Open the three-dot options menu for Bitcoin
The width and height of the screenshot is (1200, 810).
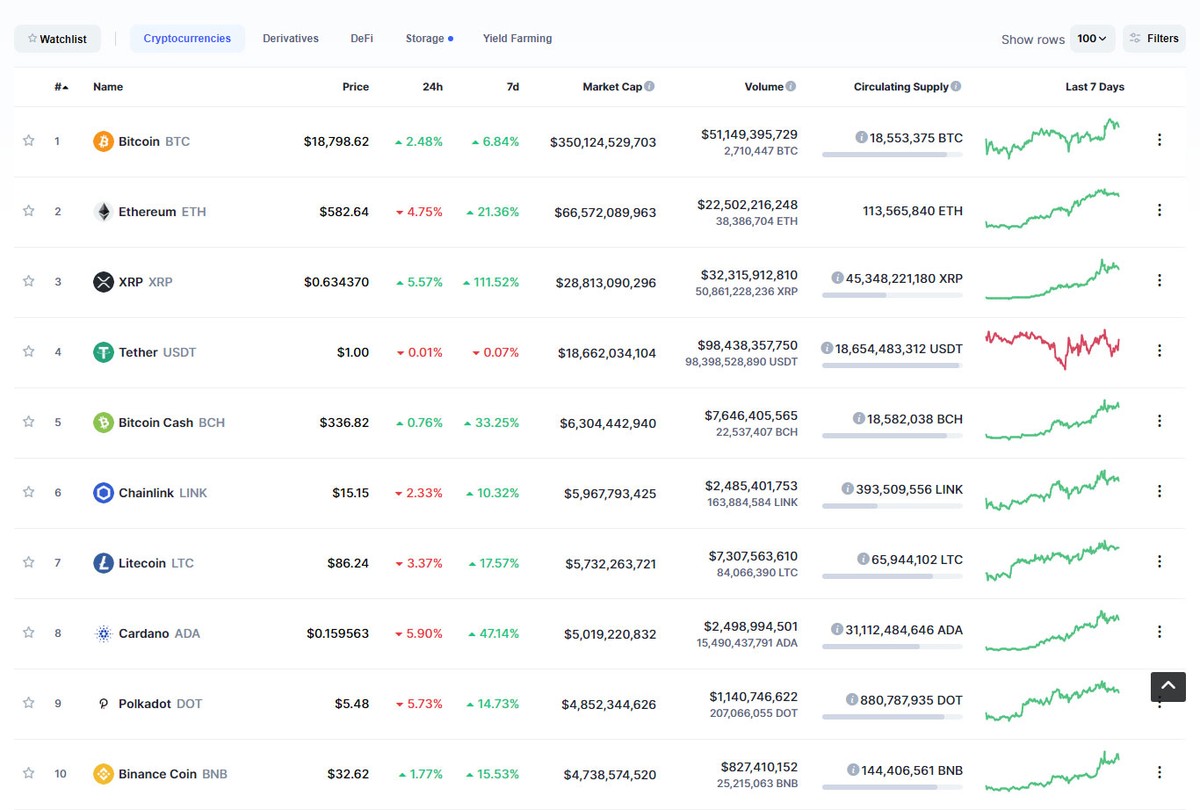1159,141
